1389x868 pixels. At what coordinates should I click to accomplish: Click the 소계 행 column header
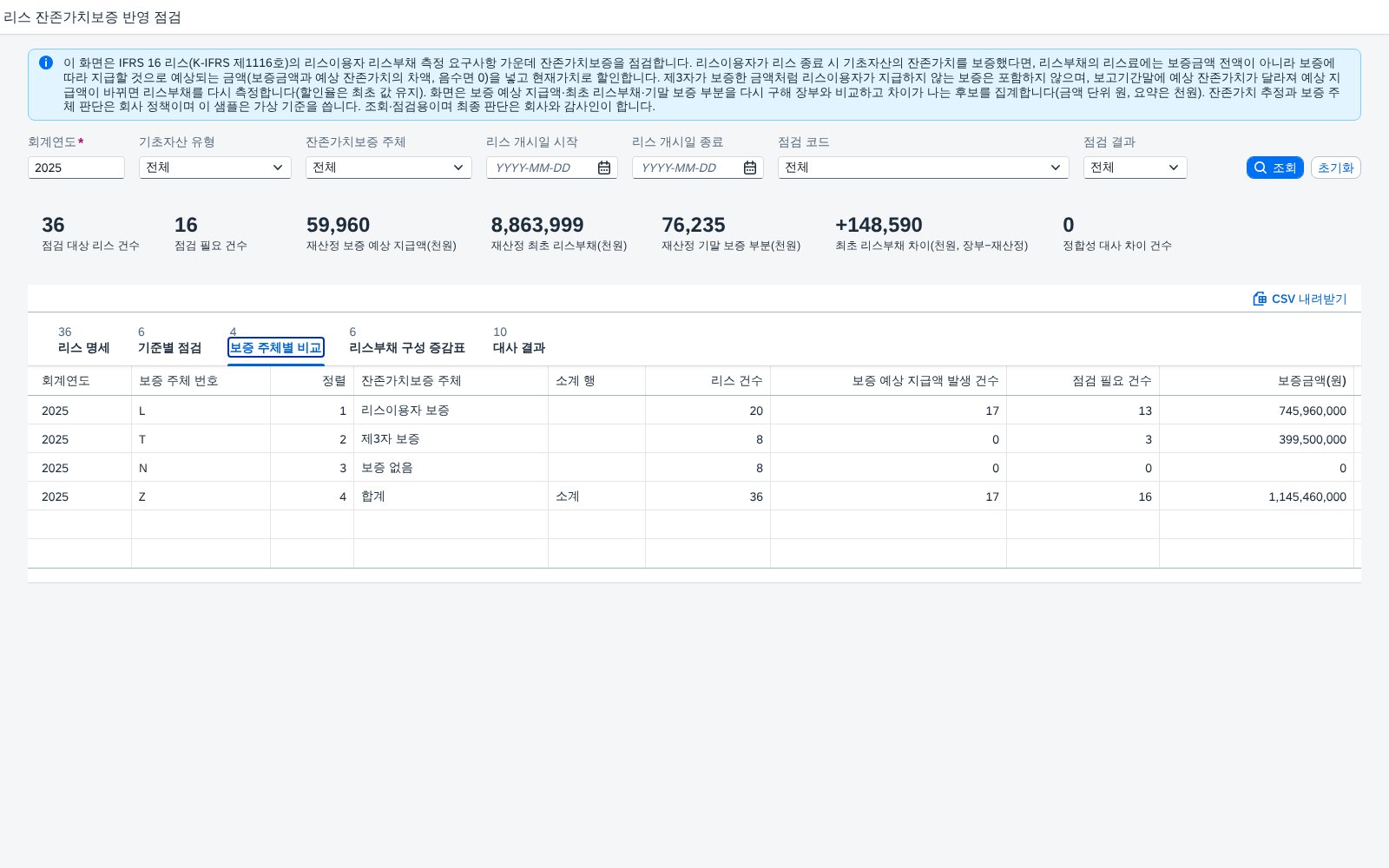(x=597, y=381)
